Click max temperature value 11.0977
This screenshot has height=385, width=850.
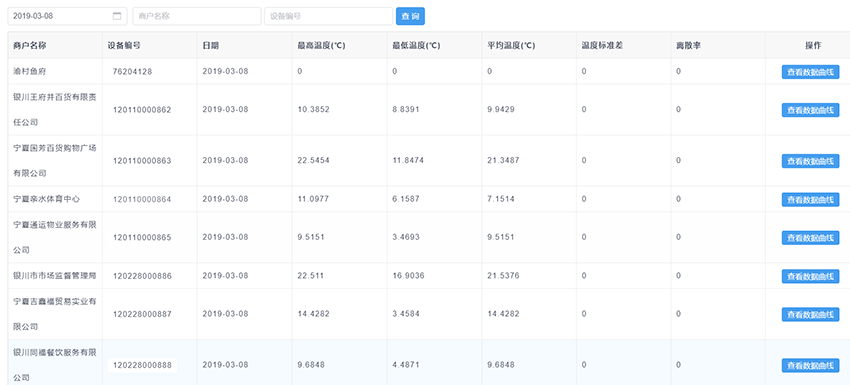[x=313, y=199]
